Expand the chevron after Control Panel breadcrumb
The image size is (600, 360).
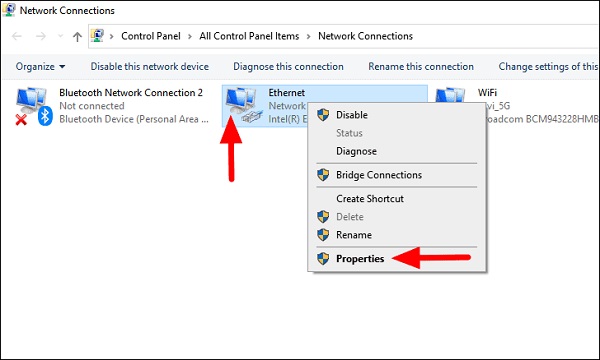pyautogui.click(x=190, y=36)
